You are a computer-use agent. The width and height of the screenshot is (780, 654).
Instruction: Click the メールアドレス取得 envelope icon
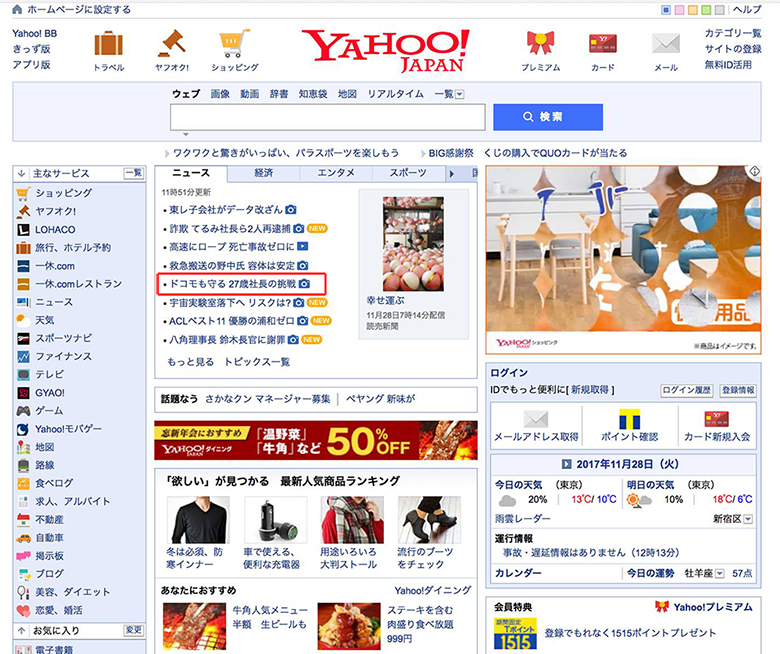click(536, 419)
